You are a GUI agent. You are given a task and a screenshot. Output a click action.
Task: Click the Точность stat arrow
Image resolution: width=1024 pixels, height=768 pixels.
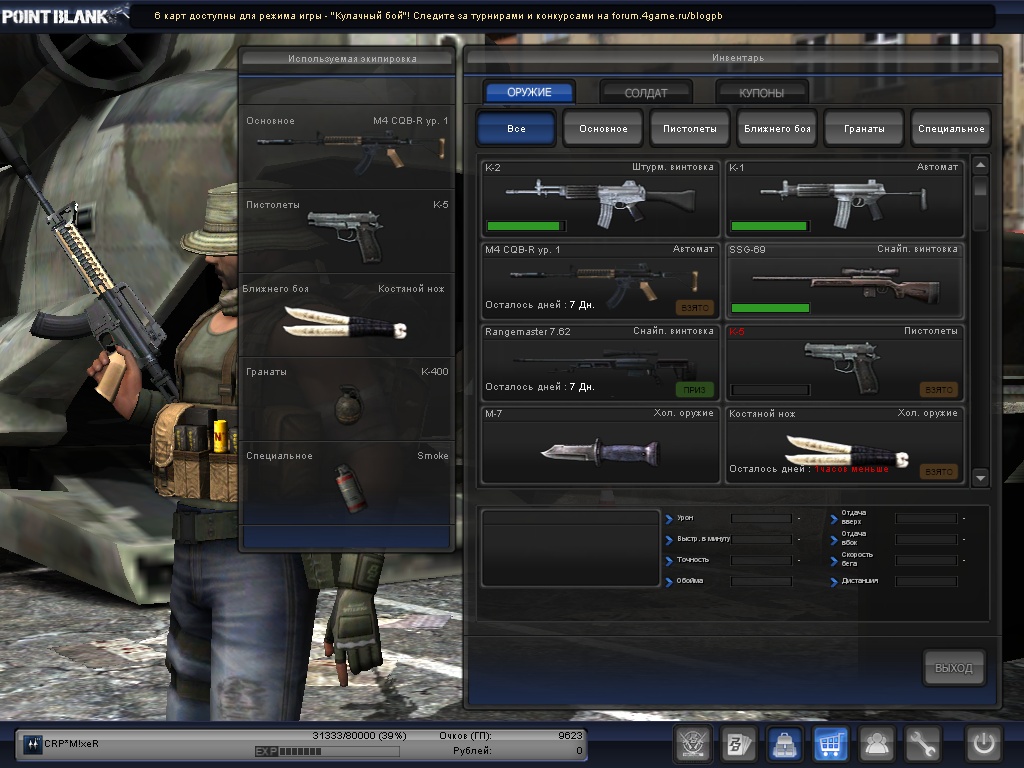click(669, 561)
